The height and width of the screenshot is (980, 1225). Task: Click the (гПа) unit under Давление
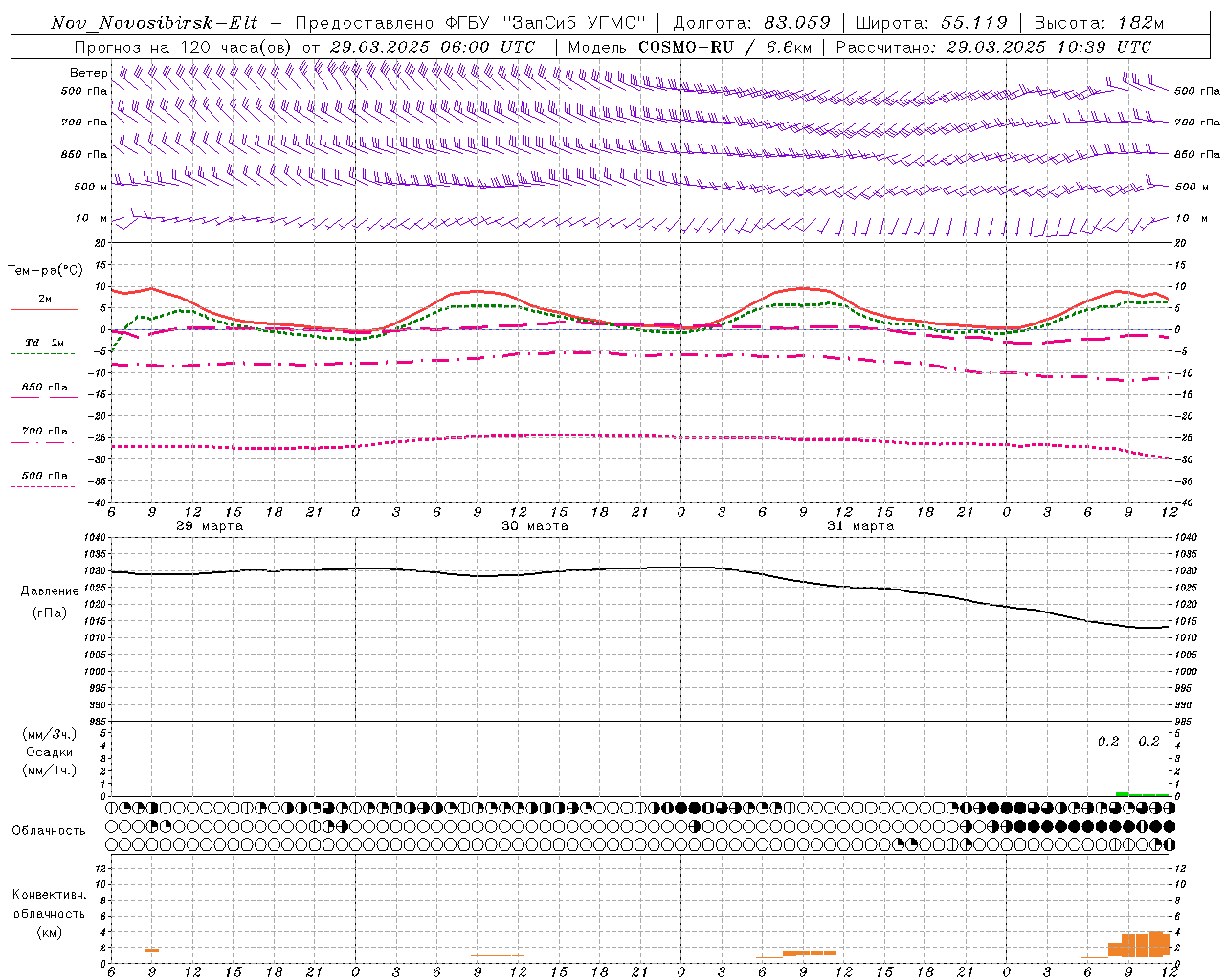point(50,613)
